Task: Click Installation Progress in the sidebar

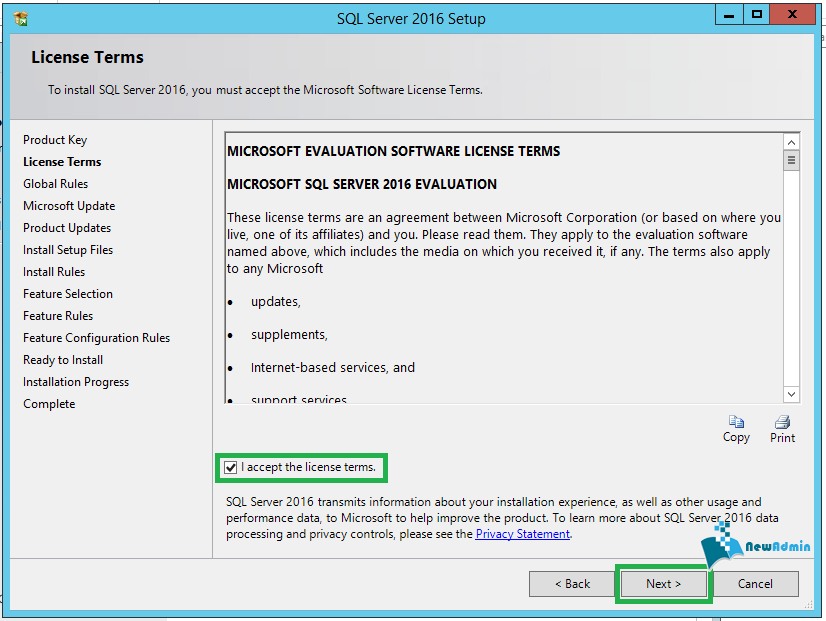Action: point(76,382)
